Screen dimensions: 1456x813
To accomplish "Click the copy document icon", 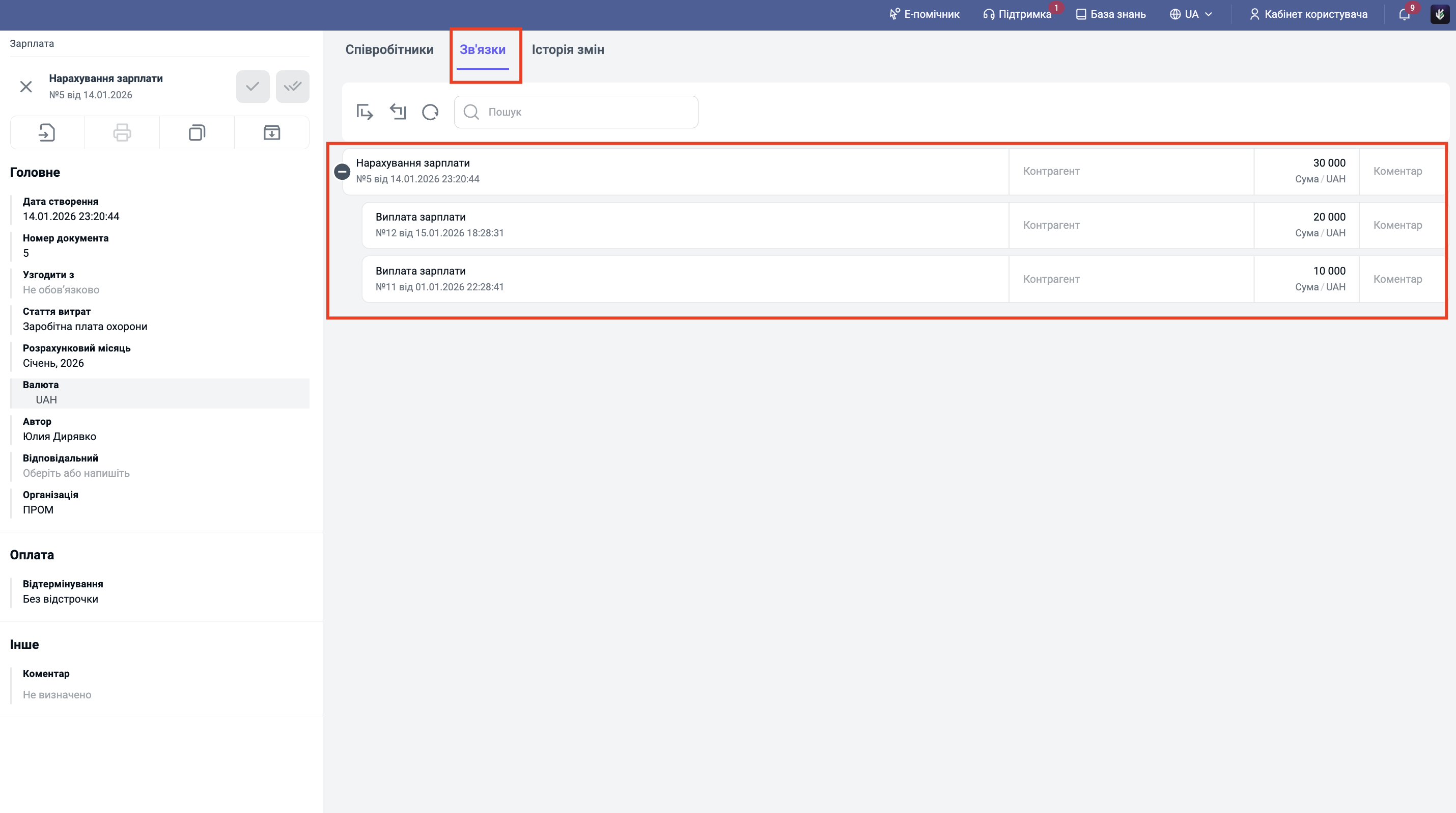I will pos(197,133).
